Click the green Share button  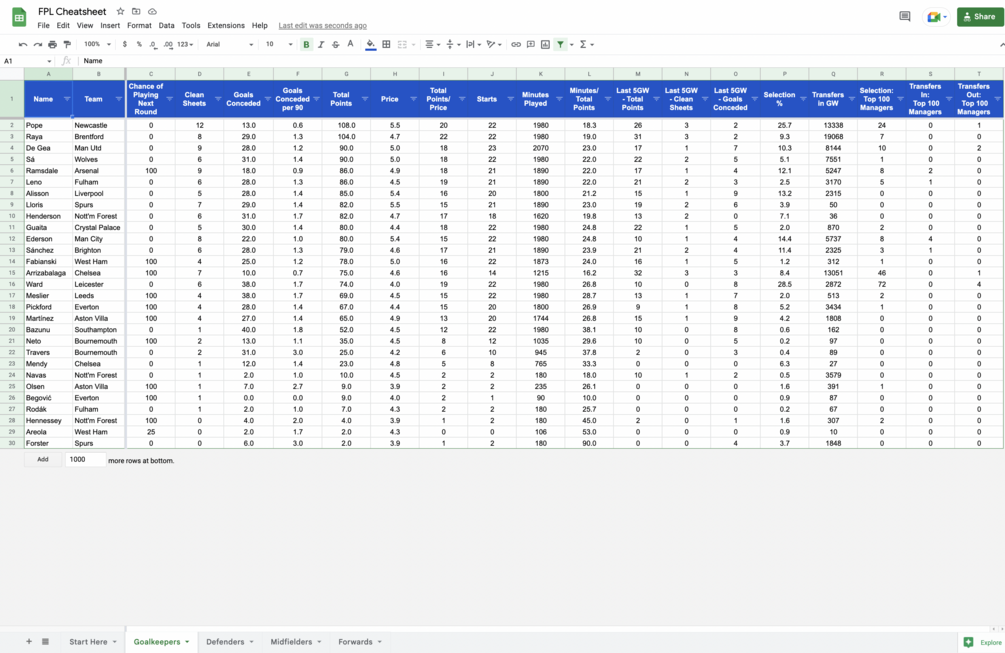[980, 17]
